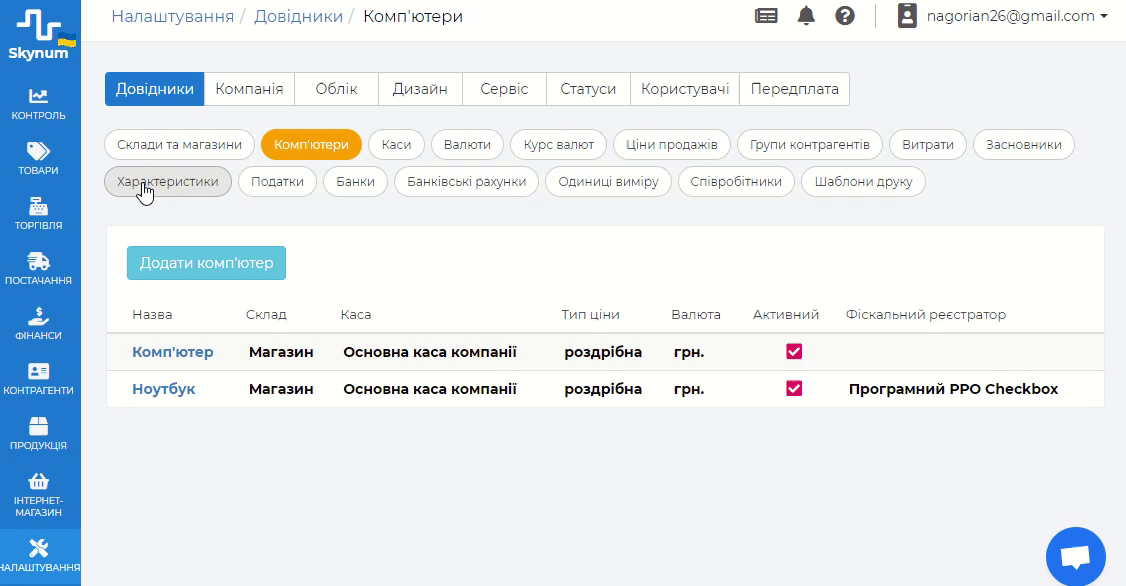Click the notifications bell icon
The height and width of the screenshot is (586, 1126).
[x=806, y=16]
